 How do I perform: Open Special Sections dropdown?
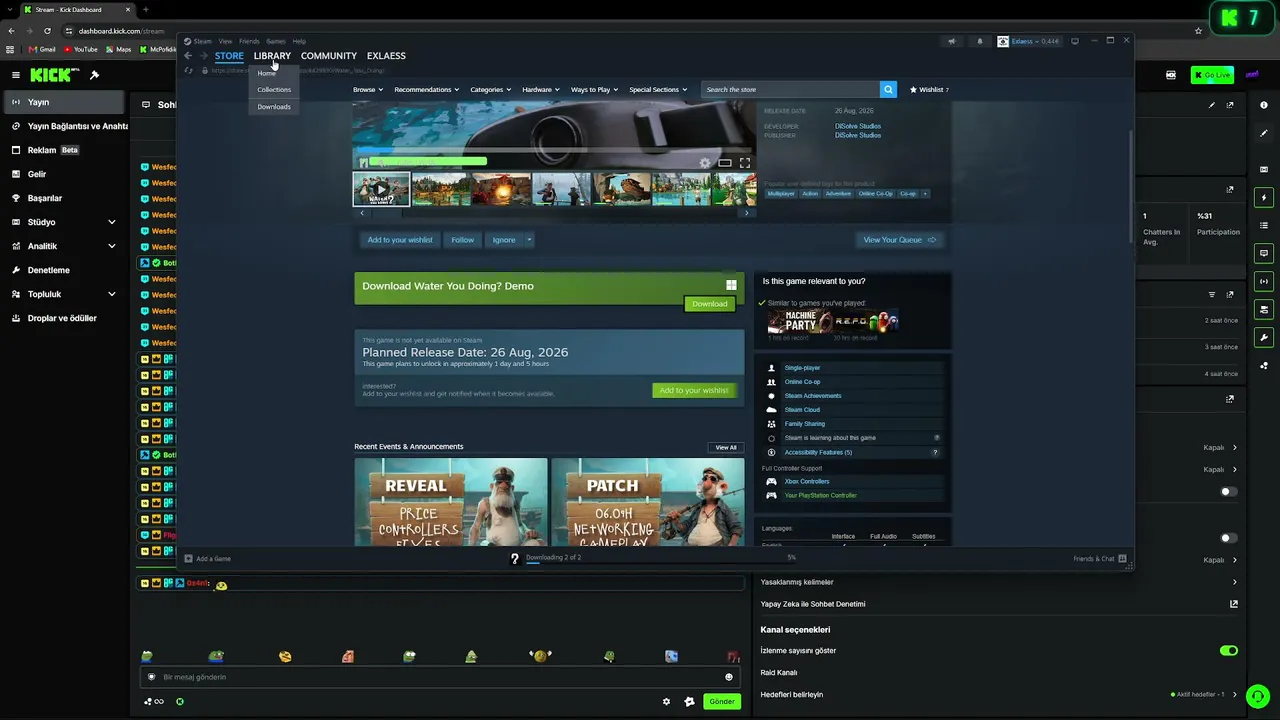click(x=658, y=90)
